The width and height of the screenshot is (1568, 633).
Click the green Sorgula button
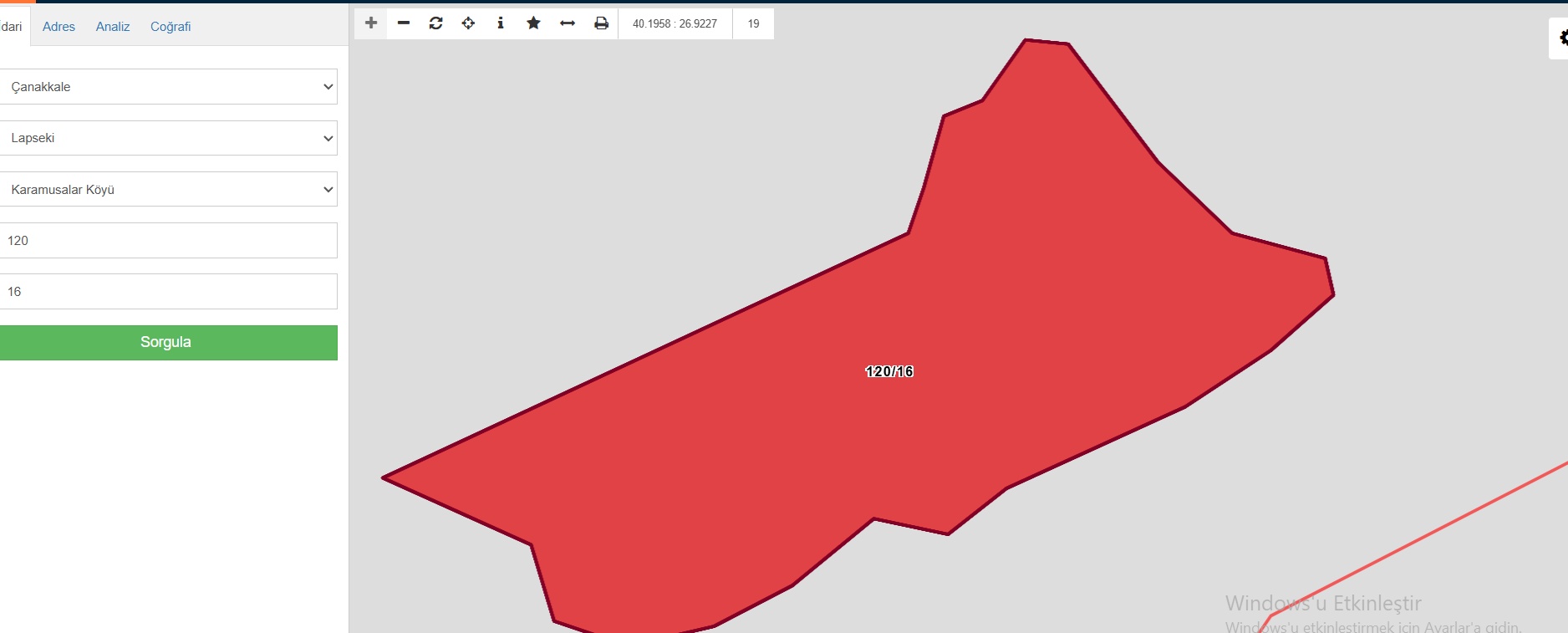(168, 343)
